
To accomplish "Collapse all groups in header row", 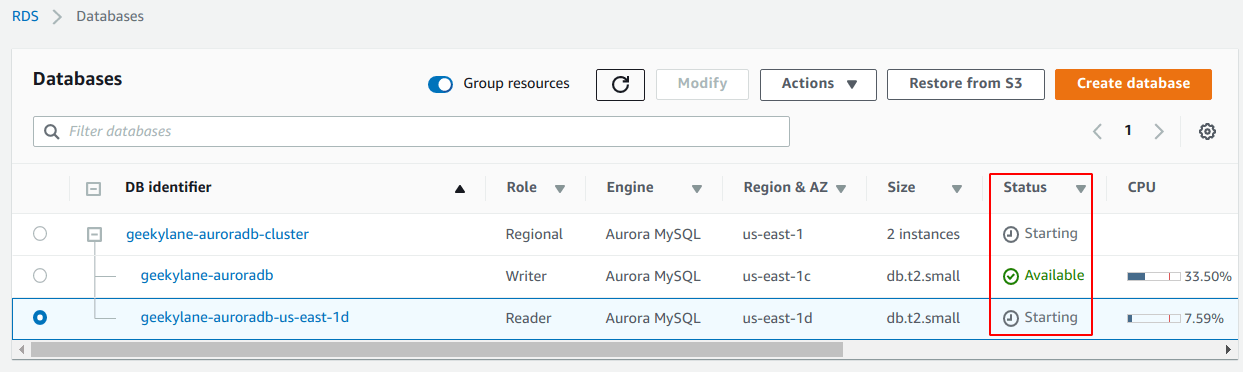I will click(94, 188).
